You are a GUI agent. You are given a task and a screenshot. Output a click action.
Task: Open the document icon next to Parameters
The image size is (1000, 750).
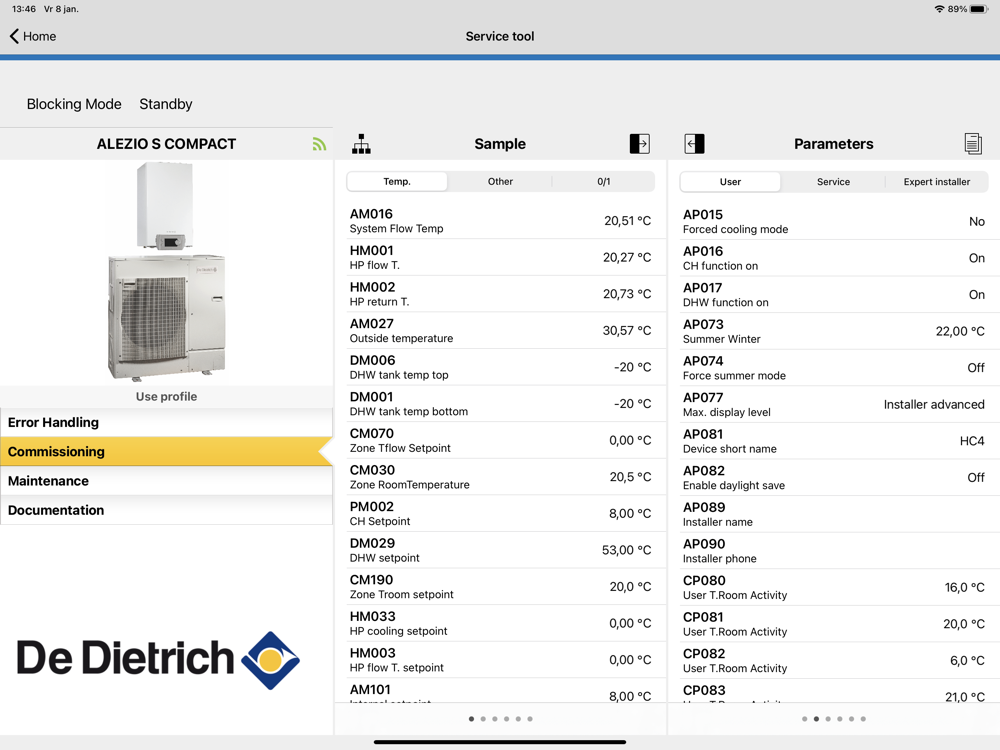(x=973, y=143)
